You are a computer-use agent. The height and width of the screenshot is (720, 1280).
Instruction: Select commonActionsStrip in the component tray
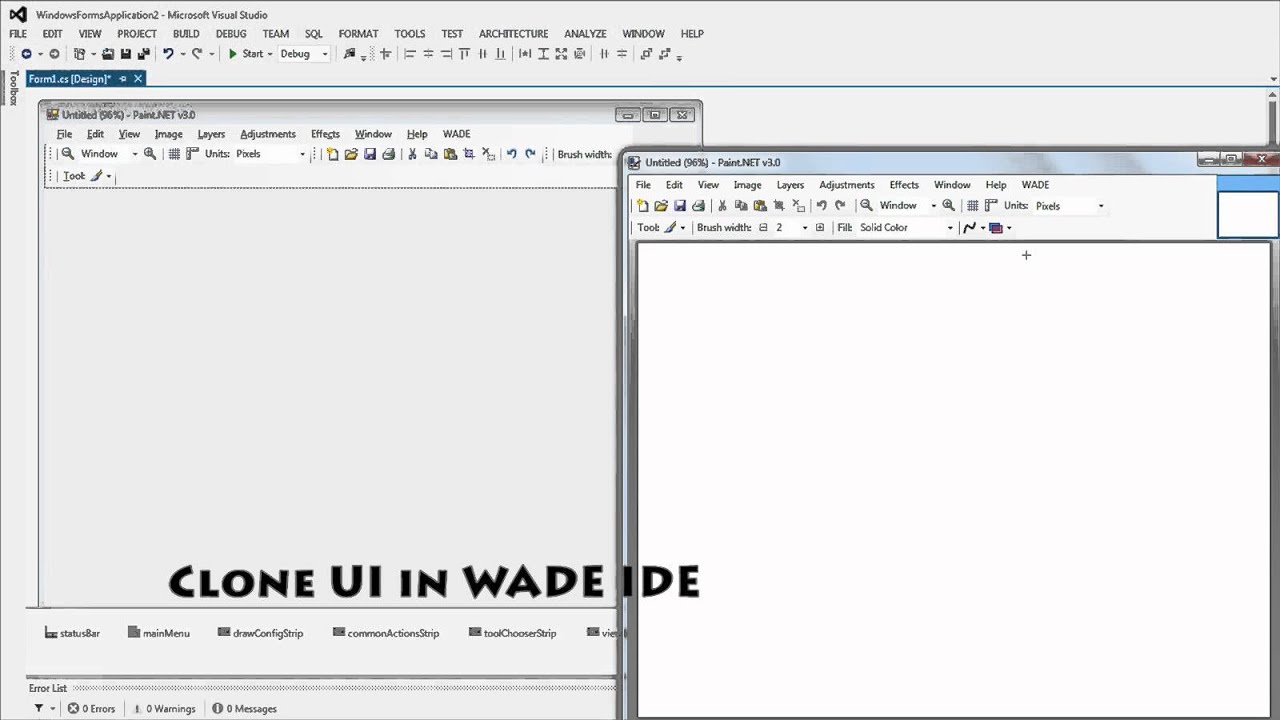[386, 633]
